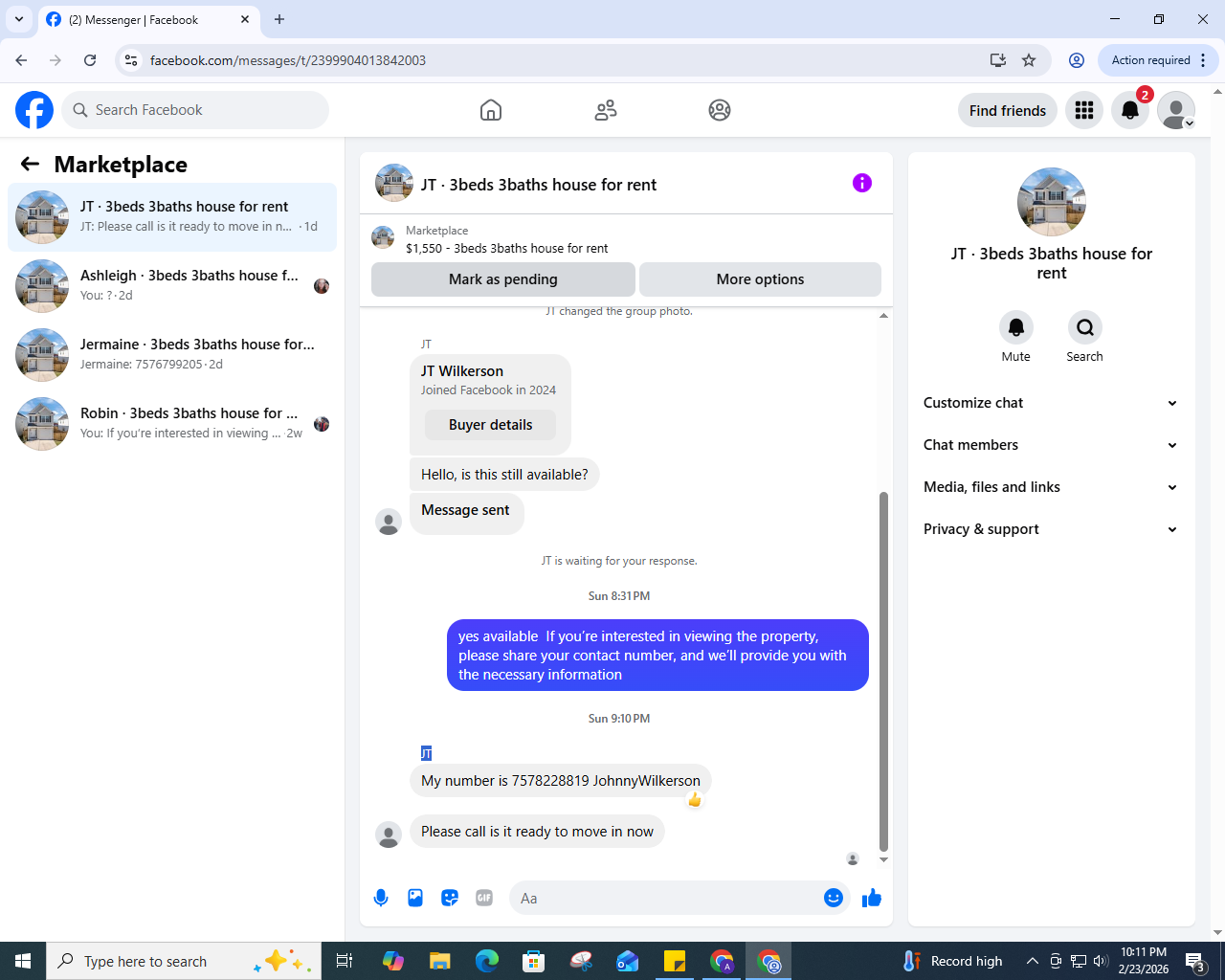Click the listing house photo in right panel
The height and width of the screenshot is (980, 1225).
click(x=1052, y=202)
